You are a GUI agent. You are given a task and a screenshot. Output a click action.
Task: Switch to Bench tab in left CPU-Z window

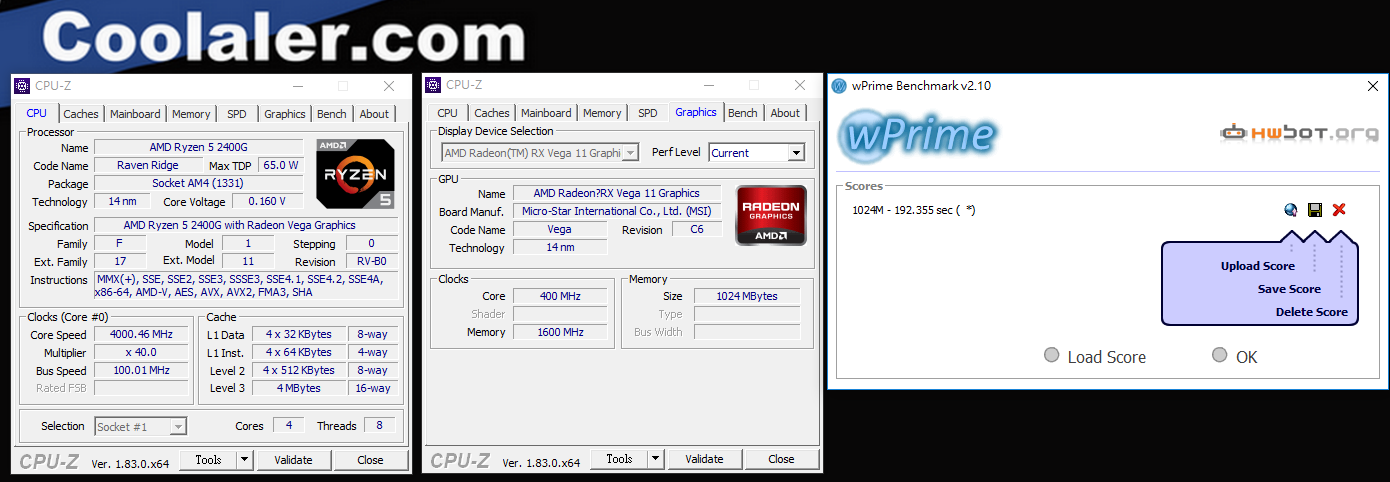(332, 114)
